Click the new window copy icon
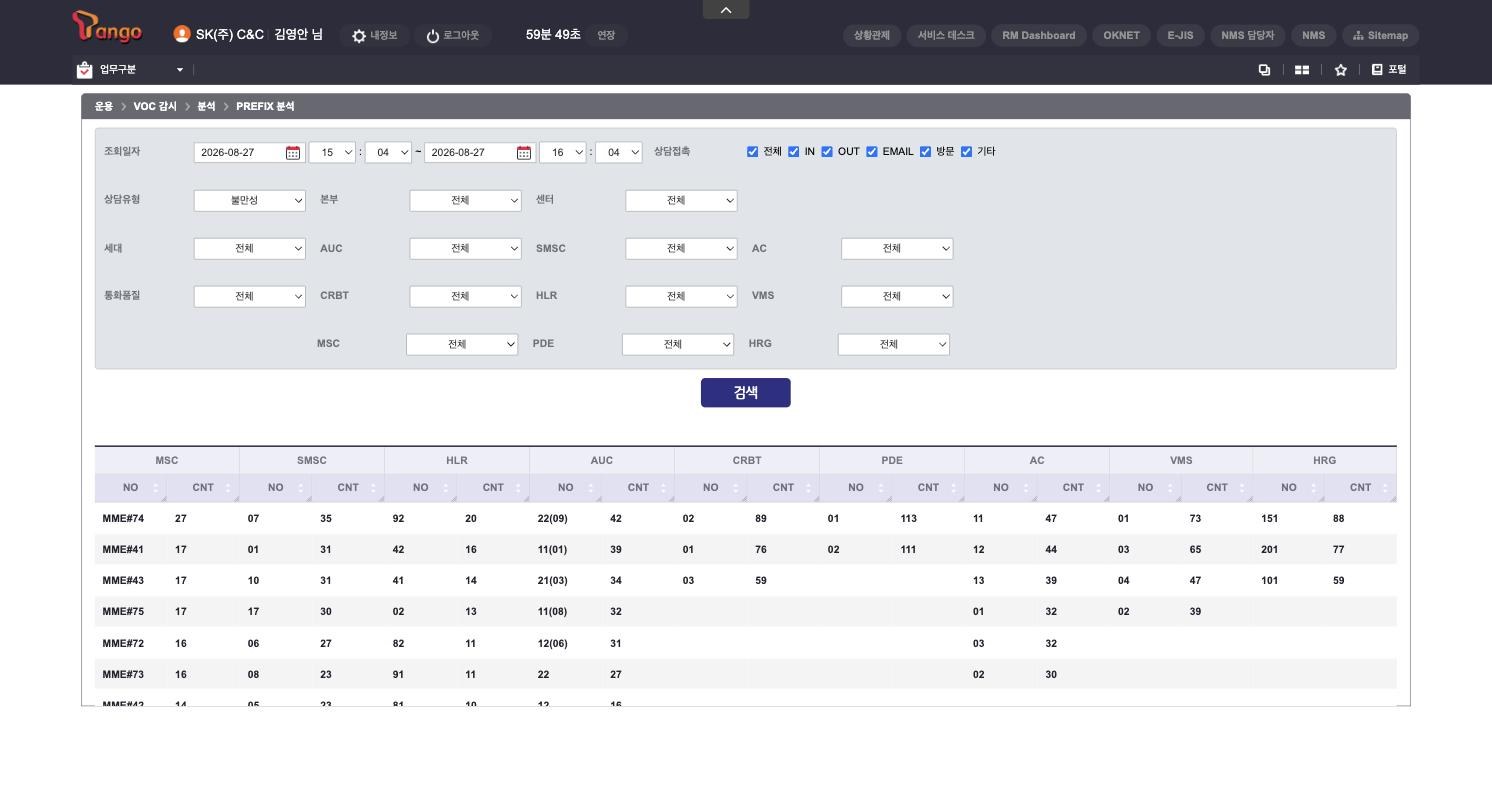Screen dimensions: 1492x812 coord(1264,70)
